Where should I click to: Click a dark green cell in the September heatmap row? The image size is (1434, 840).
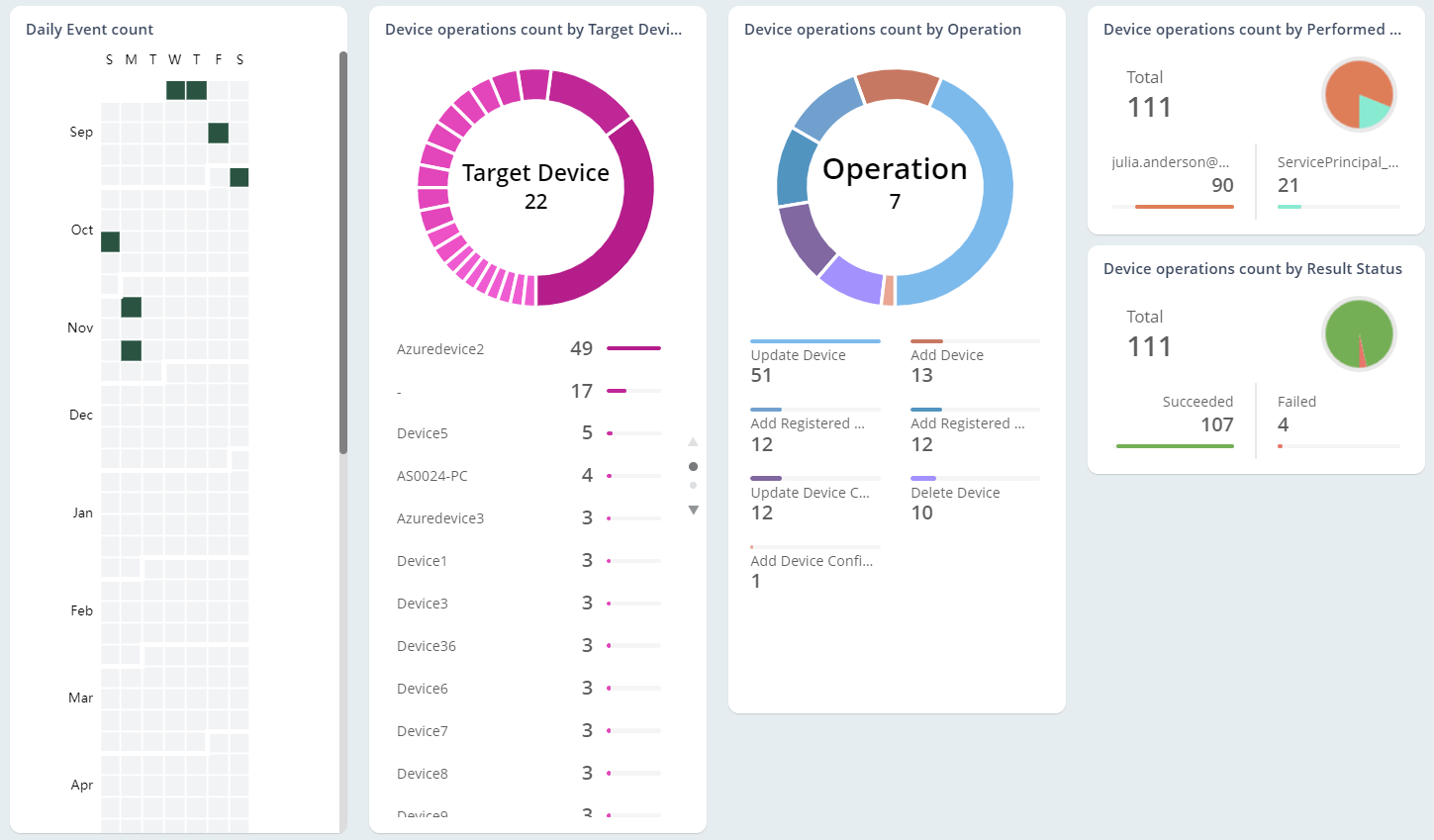218,132
